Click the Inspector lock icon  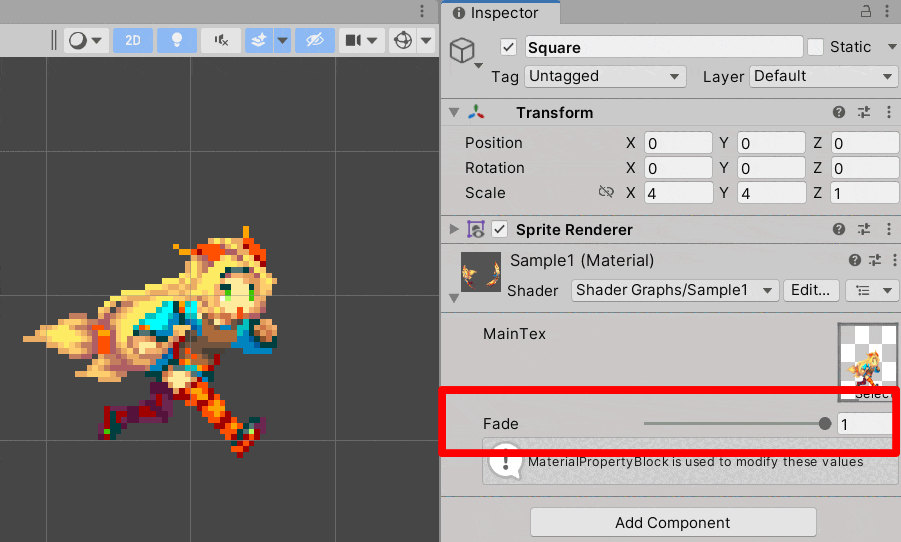pyautogui.click(x=865, y=11)
